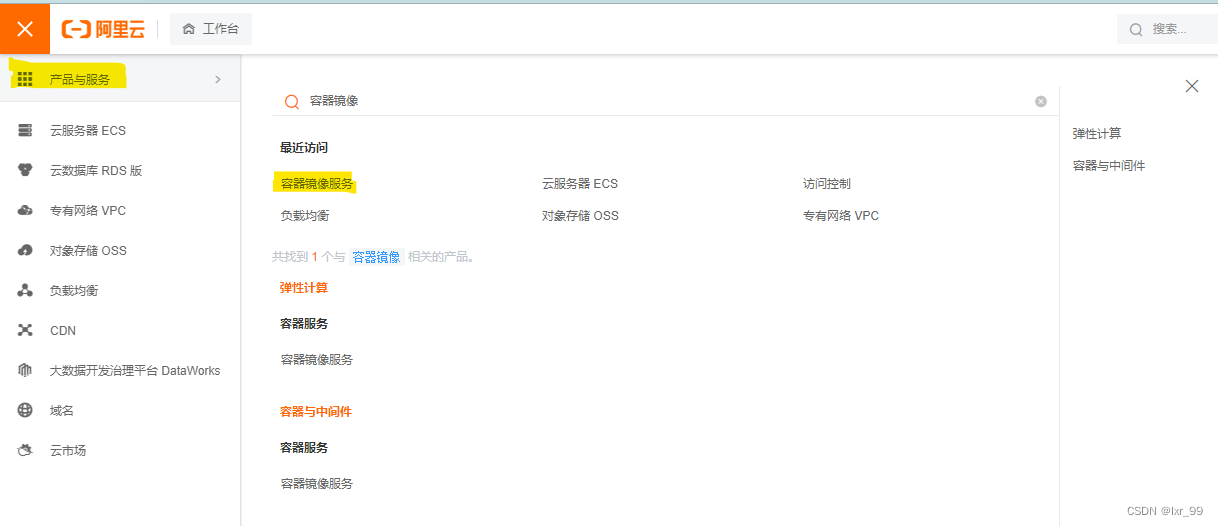Open highlighted 容器镜像服务 under 最近访问
The image size is (1218, 526).
(x=316, y=184)
